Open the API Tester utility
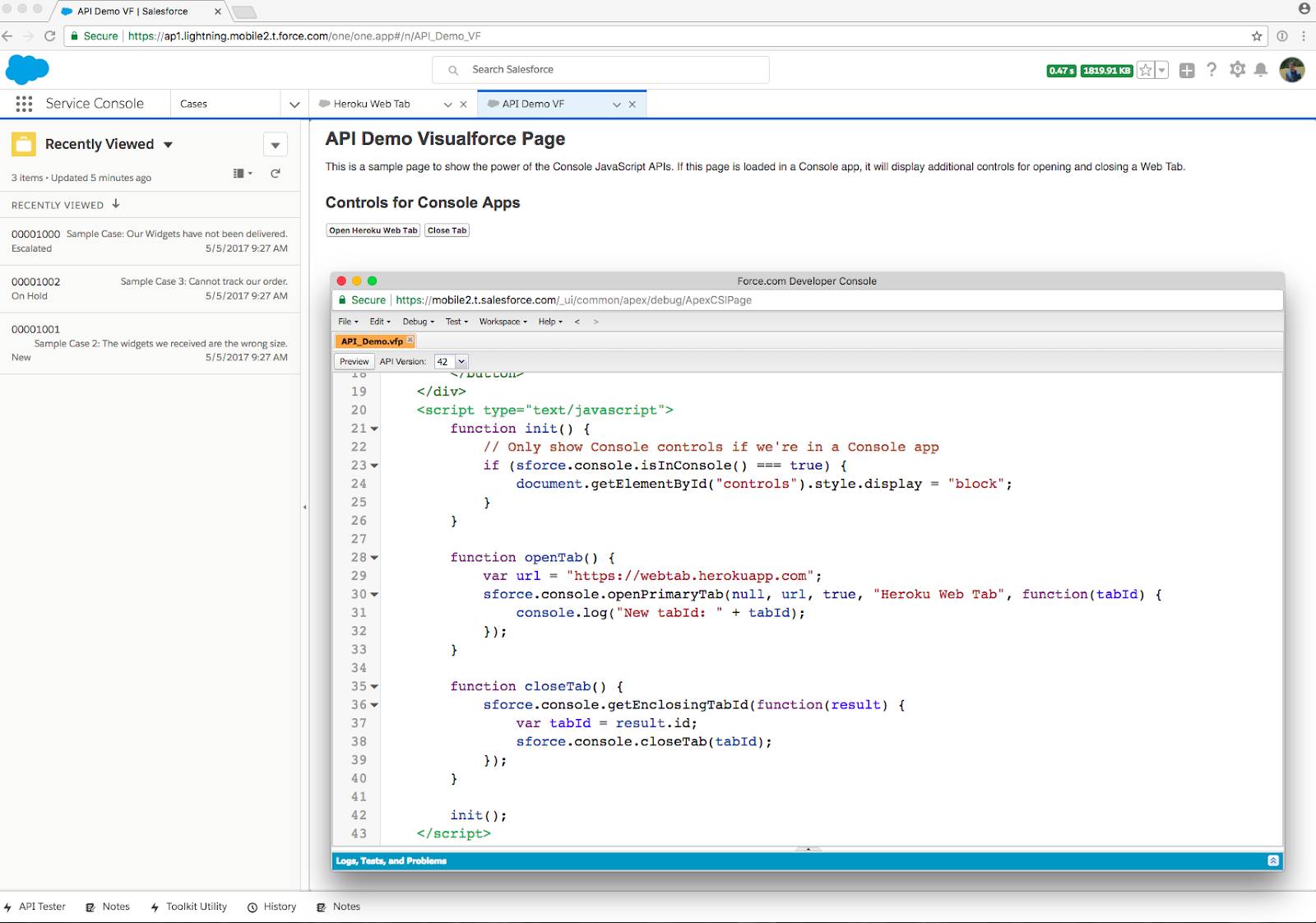 coord(35,907)
